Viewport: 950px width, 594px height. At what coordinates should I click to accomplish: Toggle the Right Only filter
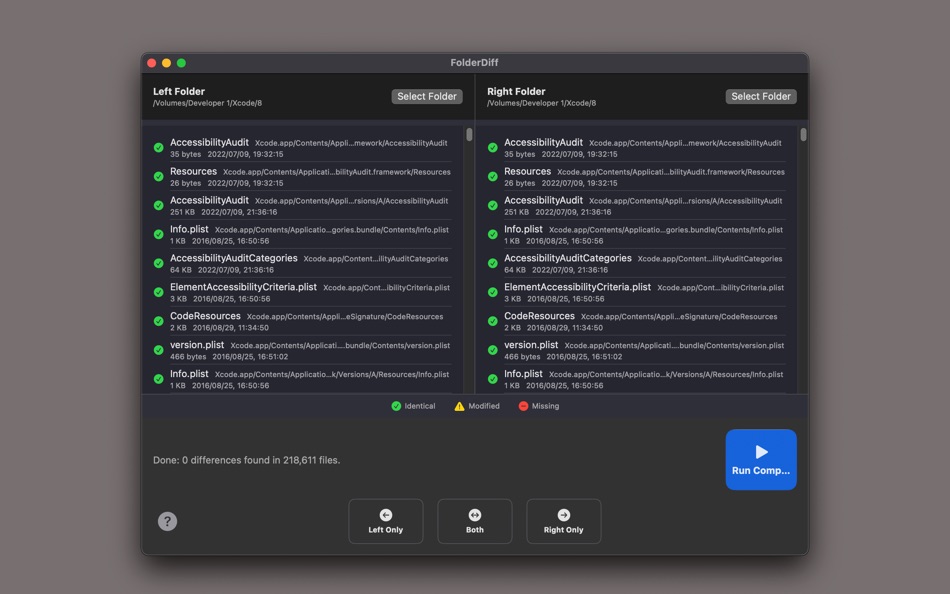pos(563,521)
